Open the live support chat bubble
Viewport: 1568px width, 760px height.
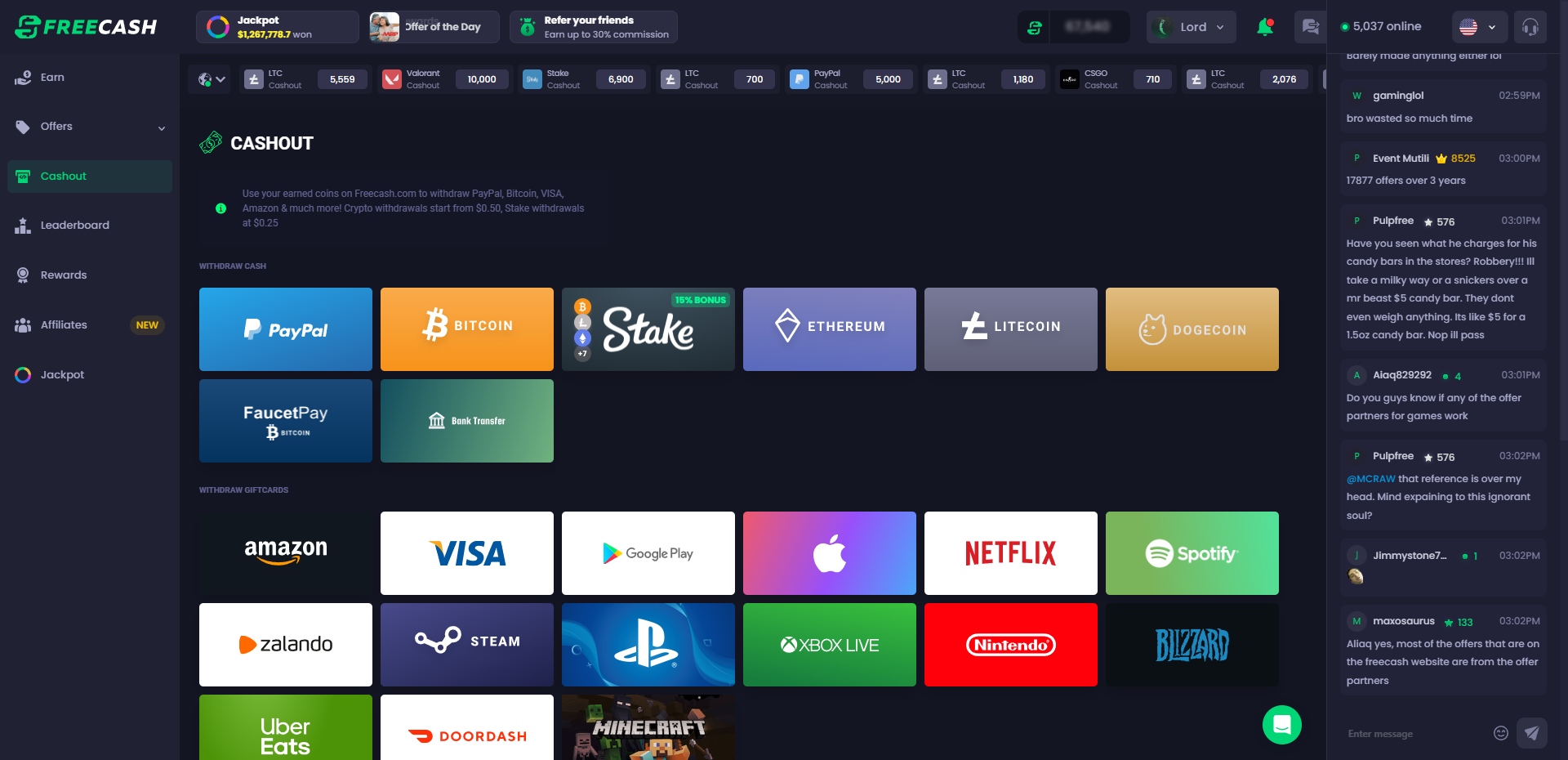point(1282,725)
